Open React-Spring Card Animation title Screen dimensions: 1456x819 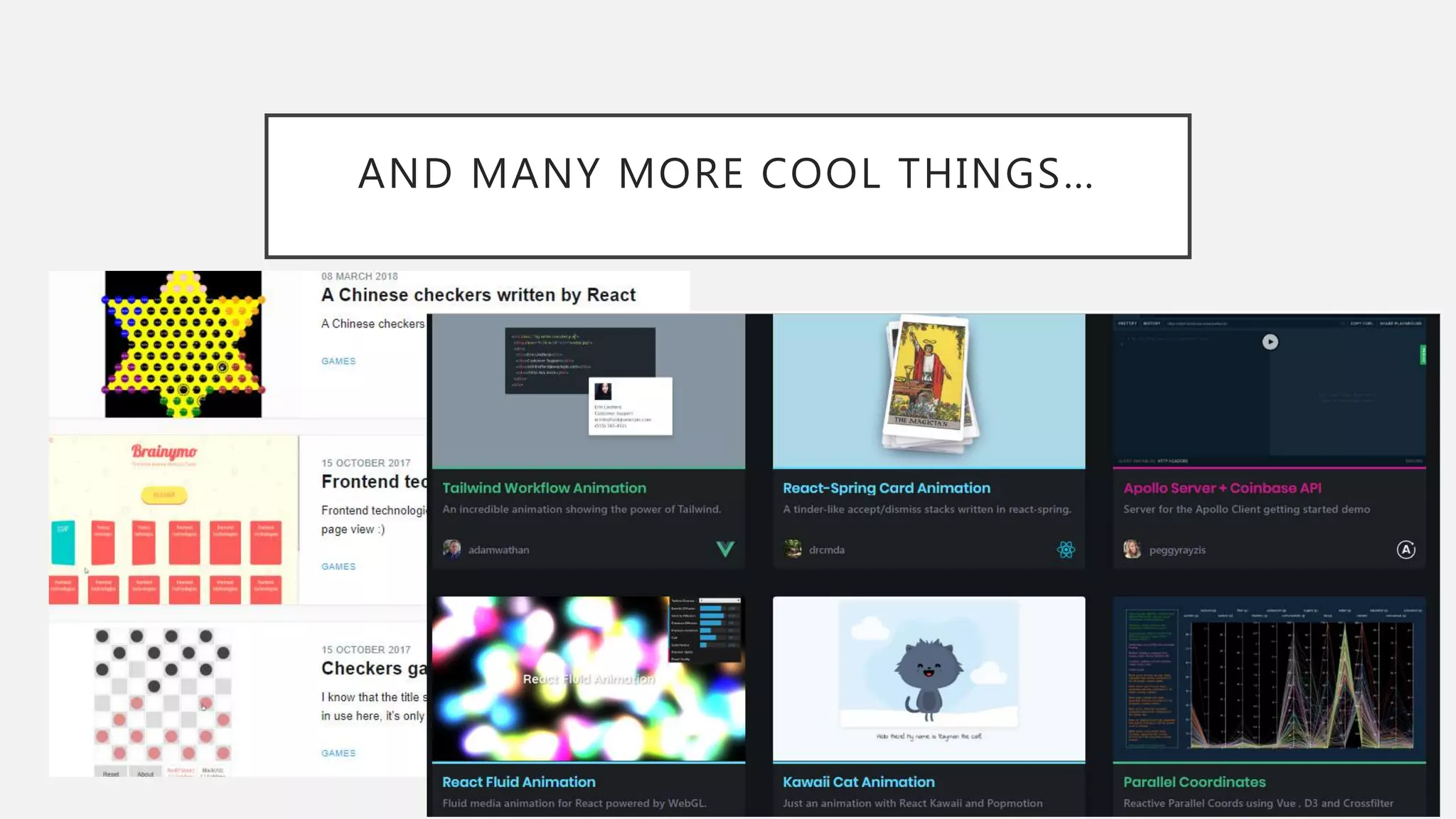click(886, 488)
